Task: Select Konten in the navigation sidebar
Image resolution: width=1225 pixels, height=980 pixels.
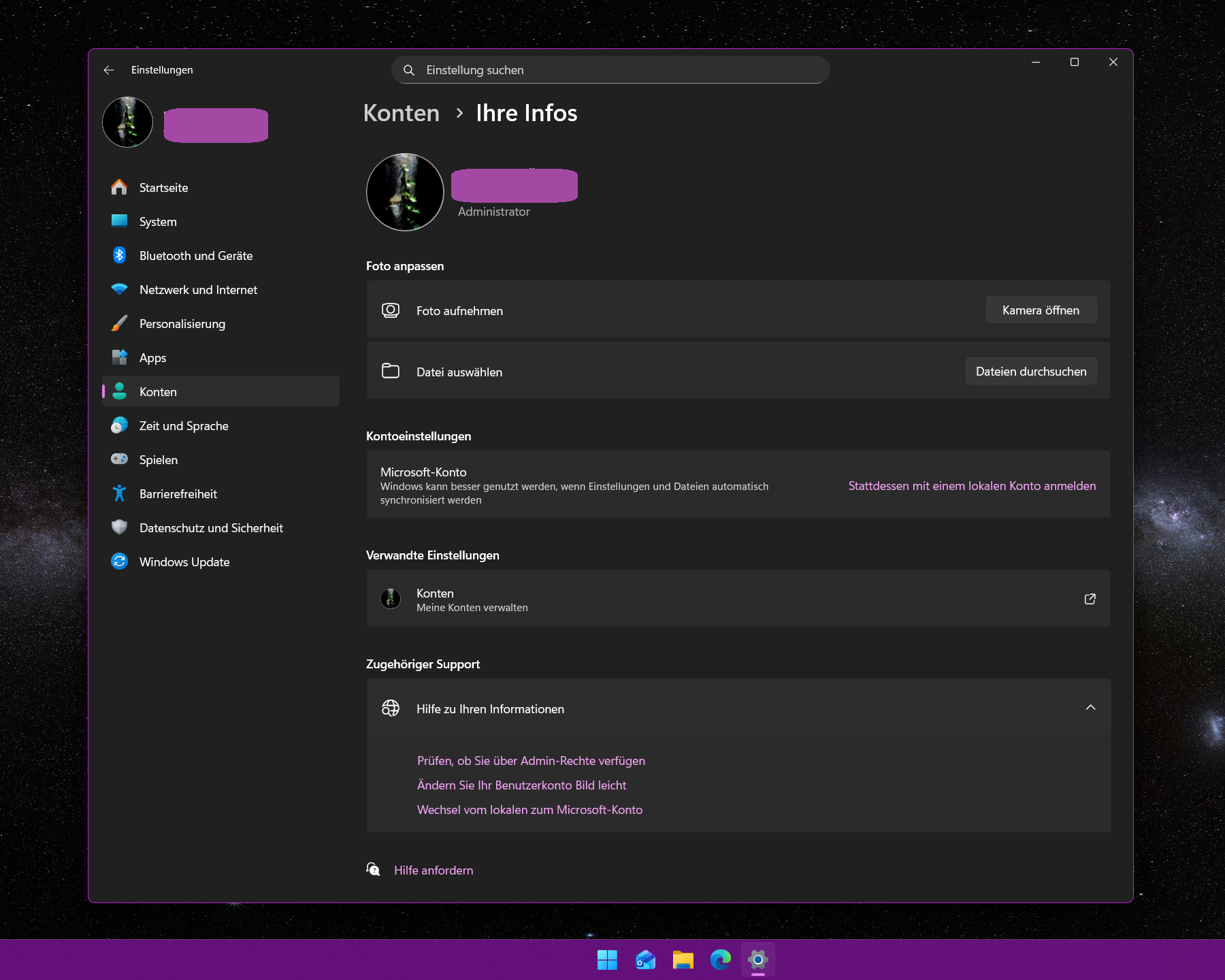Action: click(x=158, y=391)
